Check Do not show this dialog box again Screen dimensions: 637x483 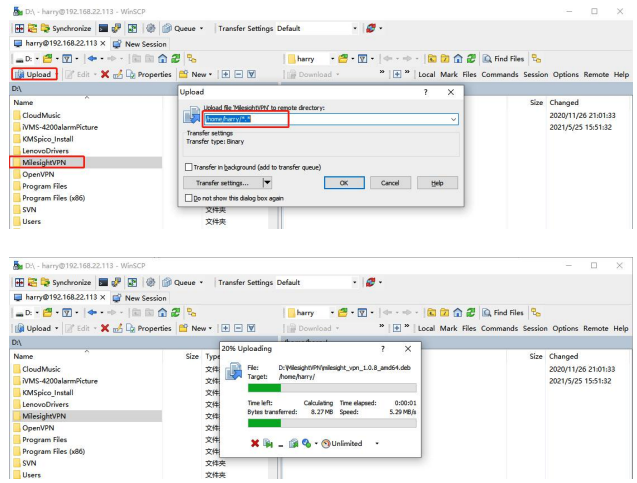188,198
